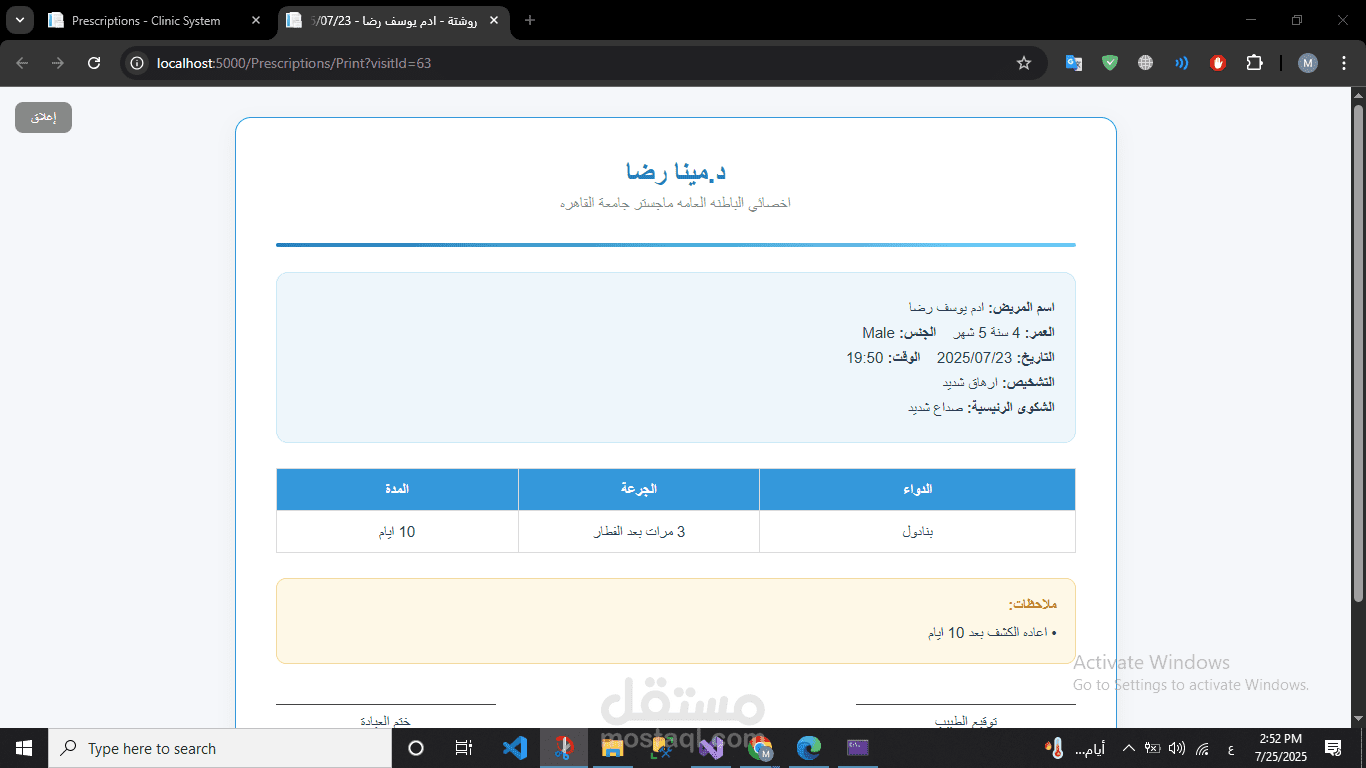This screenshot has width=1366, height=768.
Task: Click the diagnosis ارهاق شديد
Action: [x=970, y=383]
